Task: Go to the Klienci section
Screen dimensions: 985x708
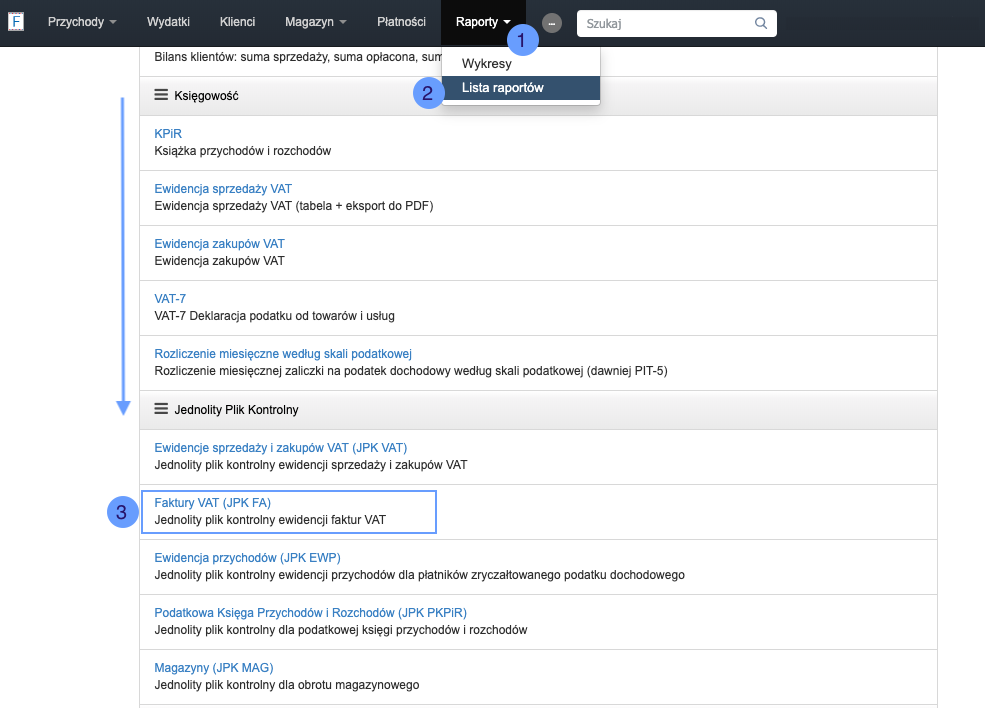Action: point(237,22)
